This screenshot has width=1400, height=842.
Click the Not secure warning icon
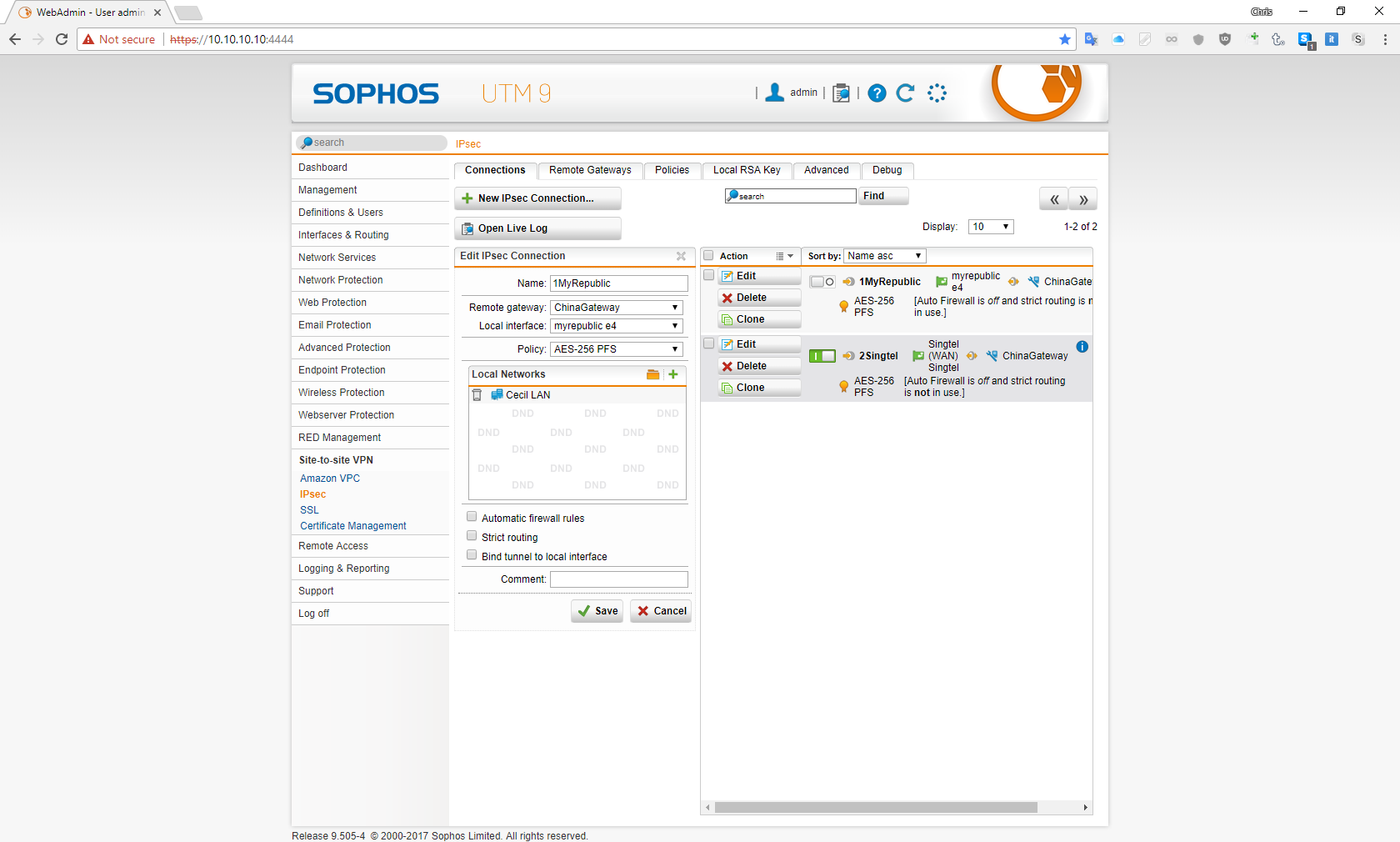click(88, 39)
